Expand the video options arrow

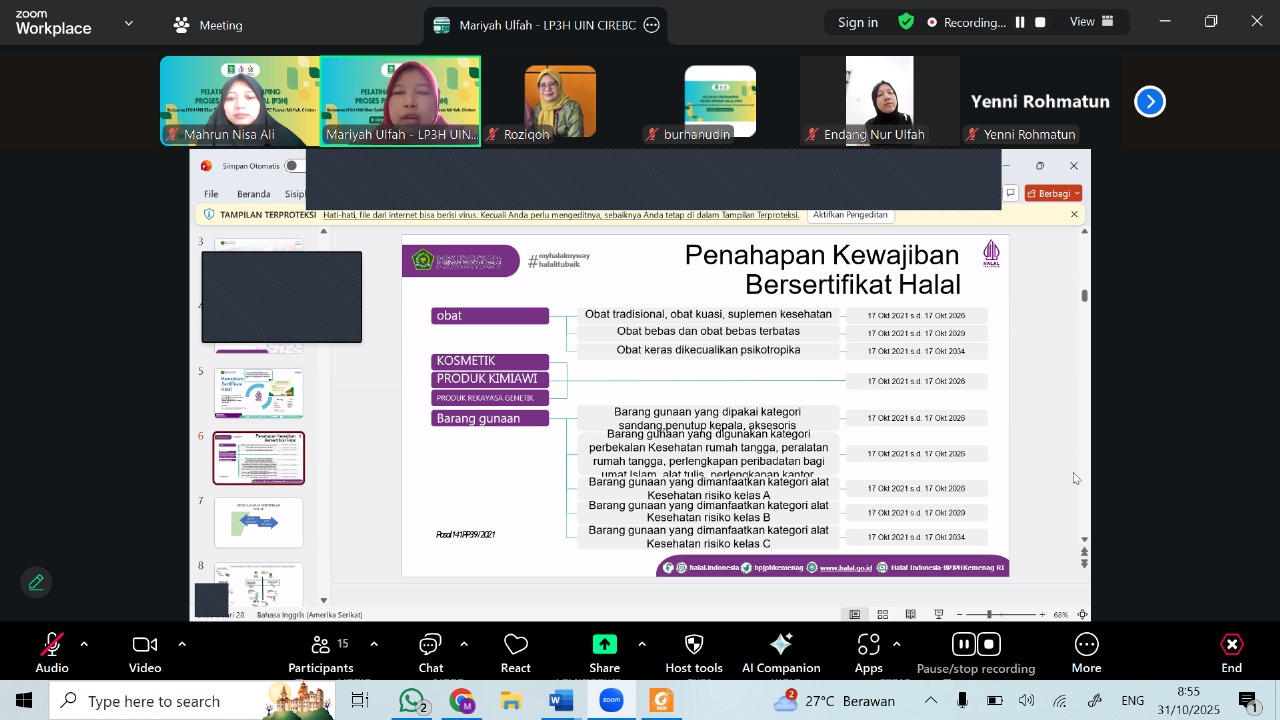click(181, 644)
